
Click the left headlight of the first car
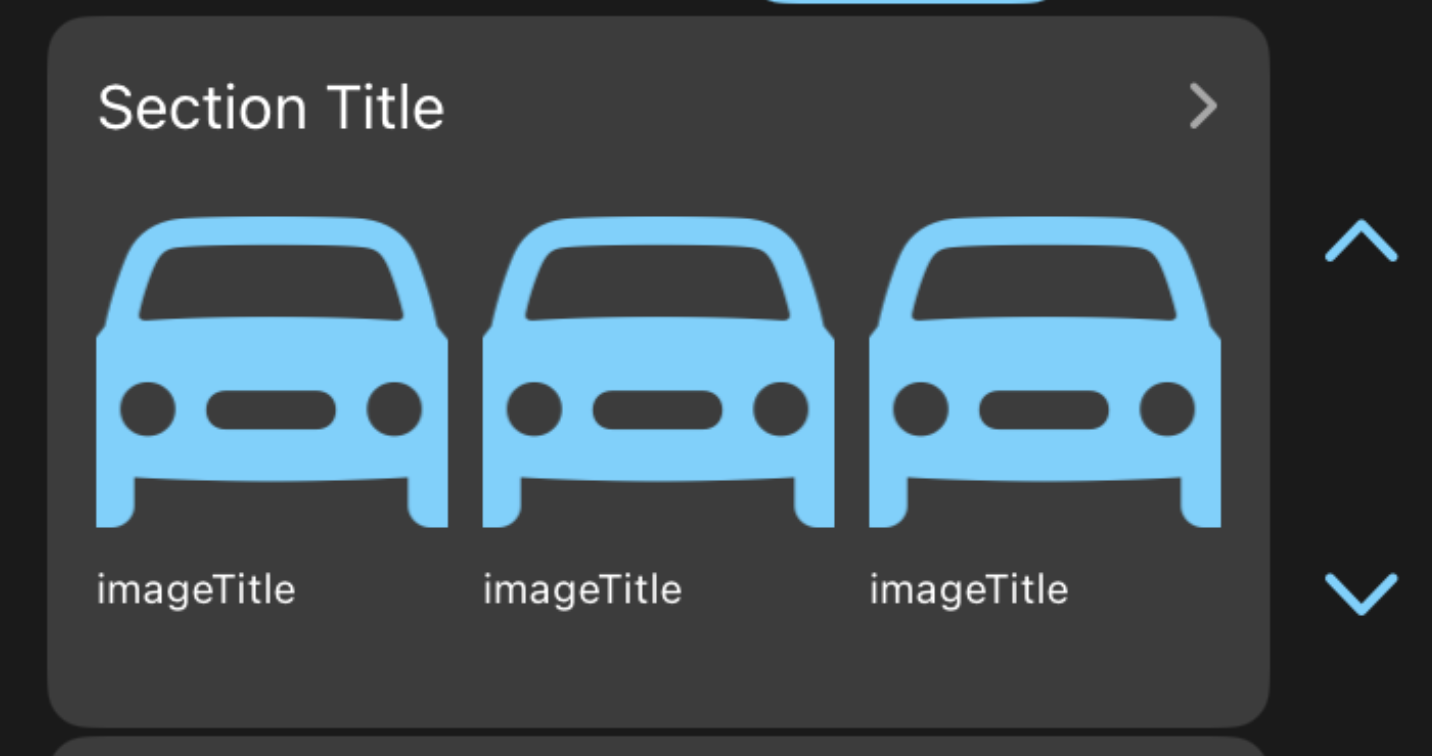click(148, 409)
